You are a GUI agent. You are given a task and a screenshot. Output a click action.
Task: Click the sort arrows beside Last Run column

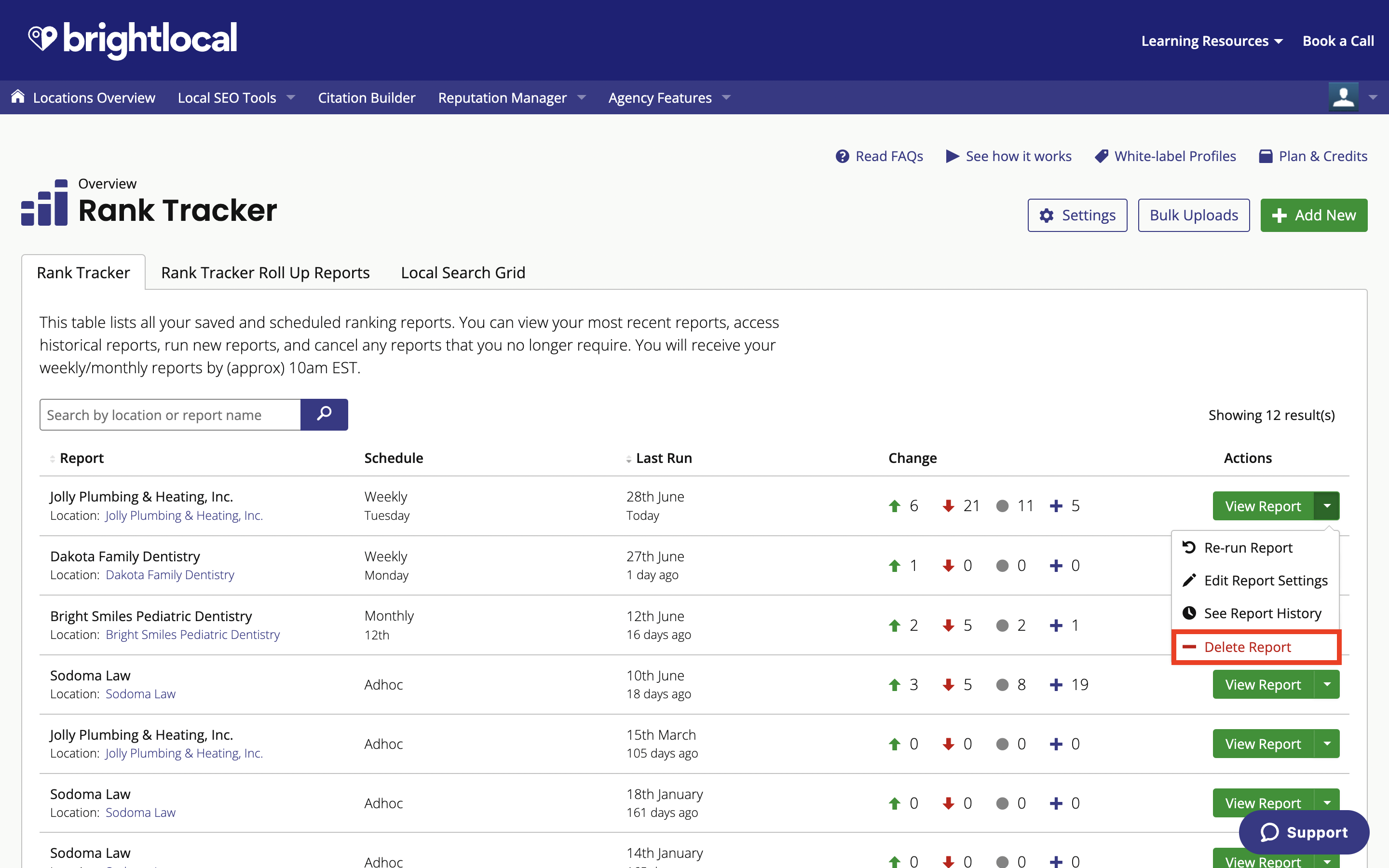(x=628, y=459)
